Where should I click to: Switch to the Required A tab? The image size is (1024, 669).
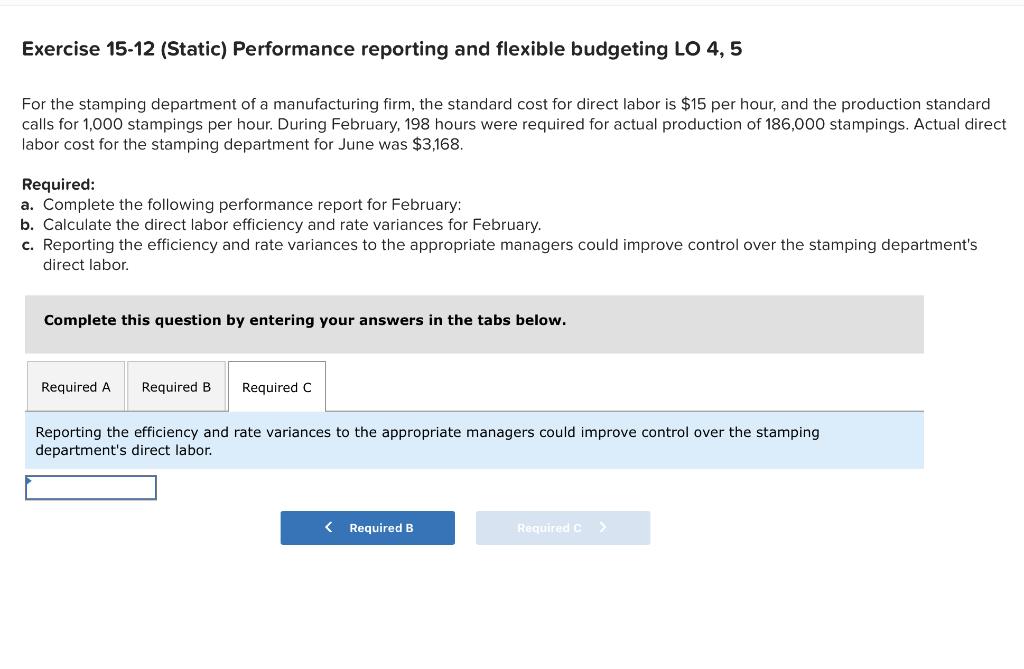(75, 386)
